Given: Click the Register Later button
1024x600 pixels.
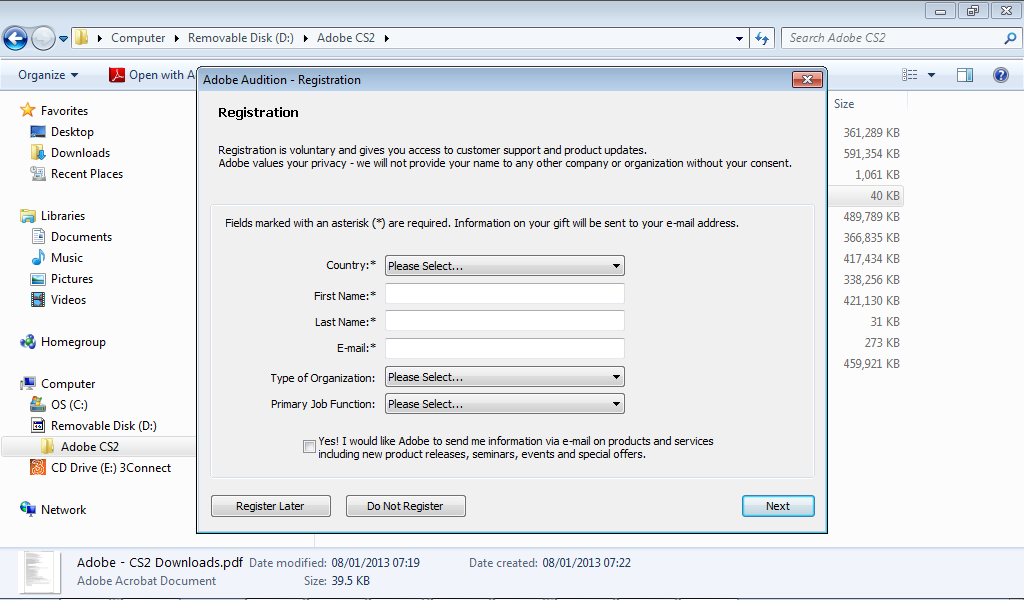Looking at the screenshot, I should 270,506.
